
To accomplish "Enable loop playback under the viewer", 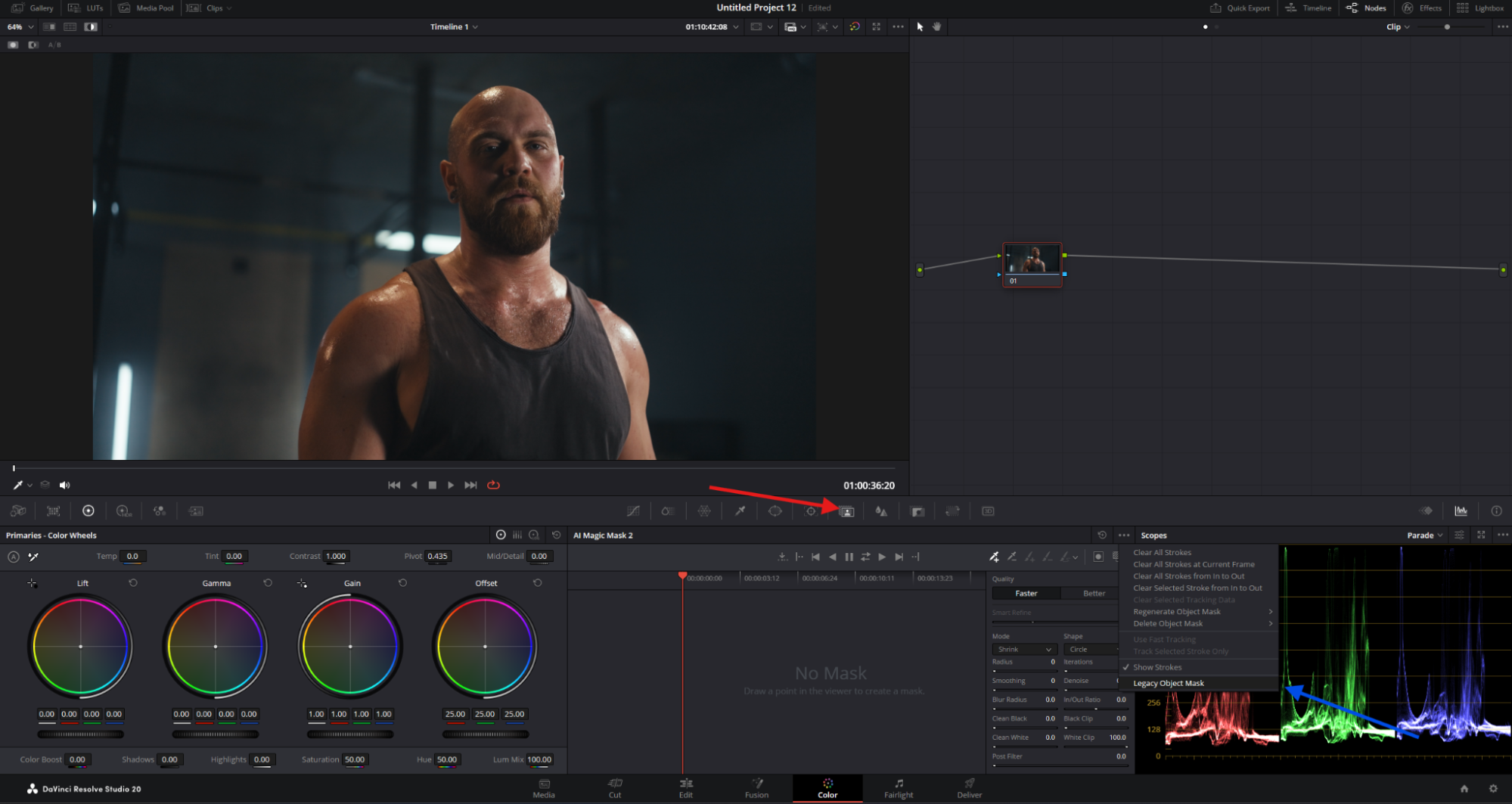I will [493, 485].
